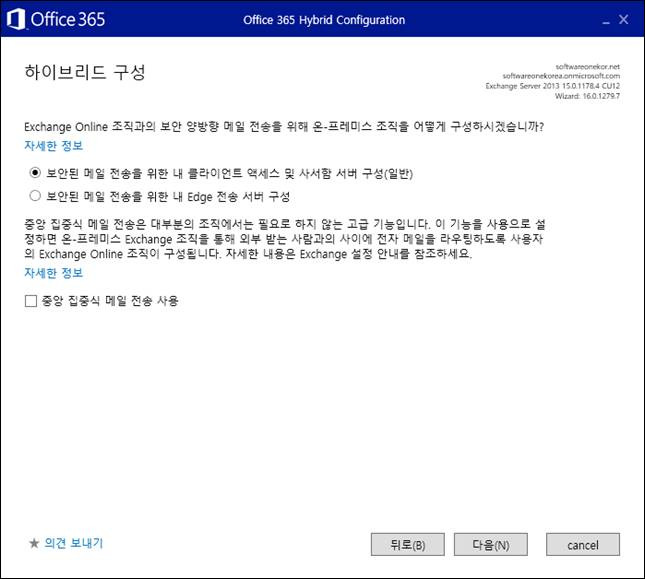The width and height of the screenshot is (645, 579).
Task: Click the 하이브리드 구성 heading
Action: tap(85, 72)
